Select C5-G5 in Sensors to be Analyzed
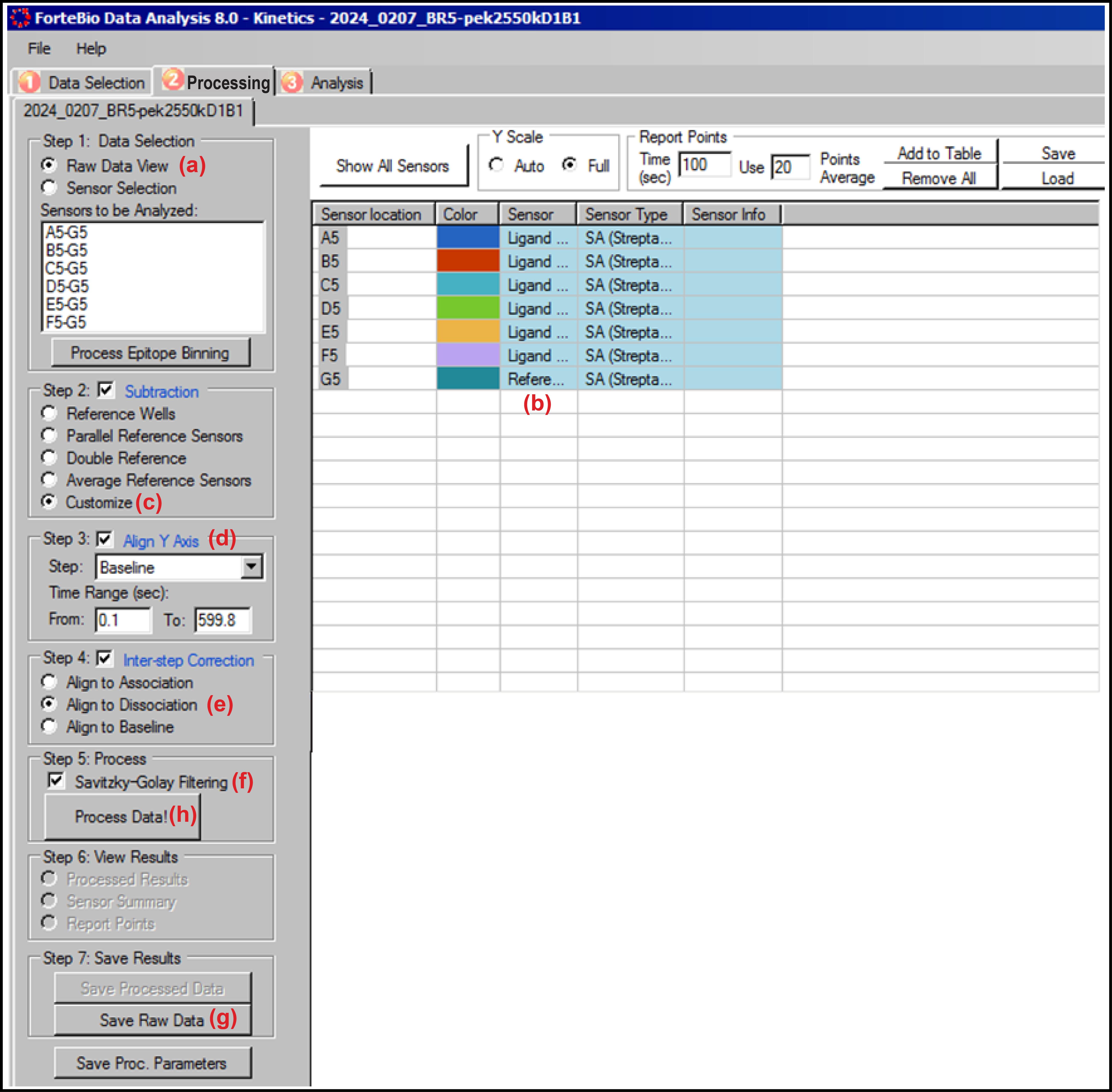The height and width of the screenshot is (1092, 1112). pos(67,268)
